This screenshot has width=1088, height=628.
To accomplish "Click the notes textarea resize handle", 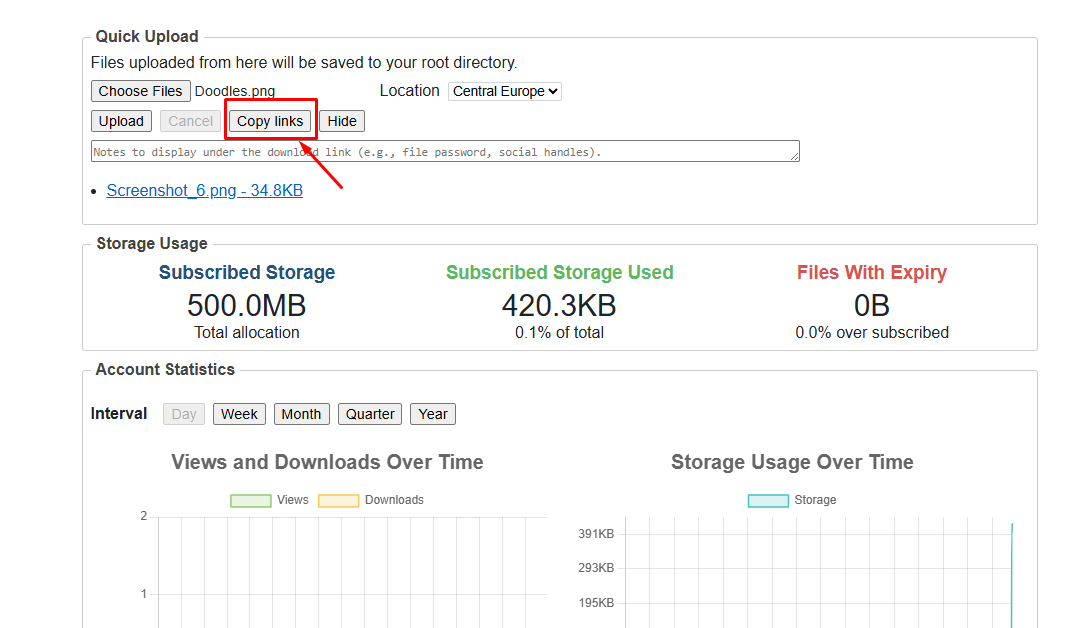I will tap(795, 157).
